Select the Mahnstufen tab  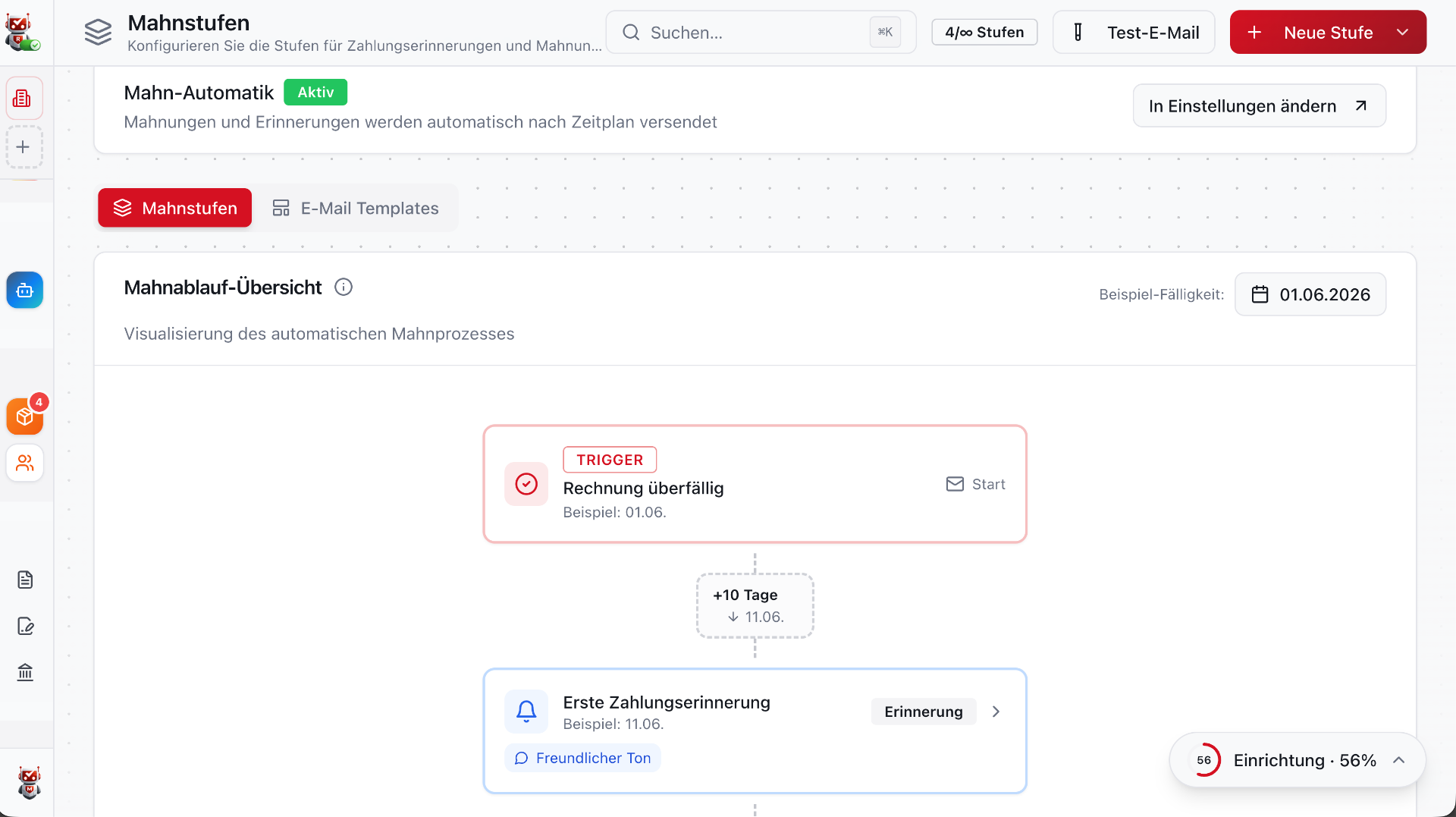[174, 208]
